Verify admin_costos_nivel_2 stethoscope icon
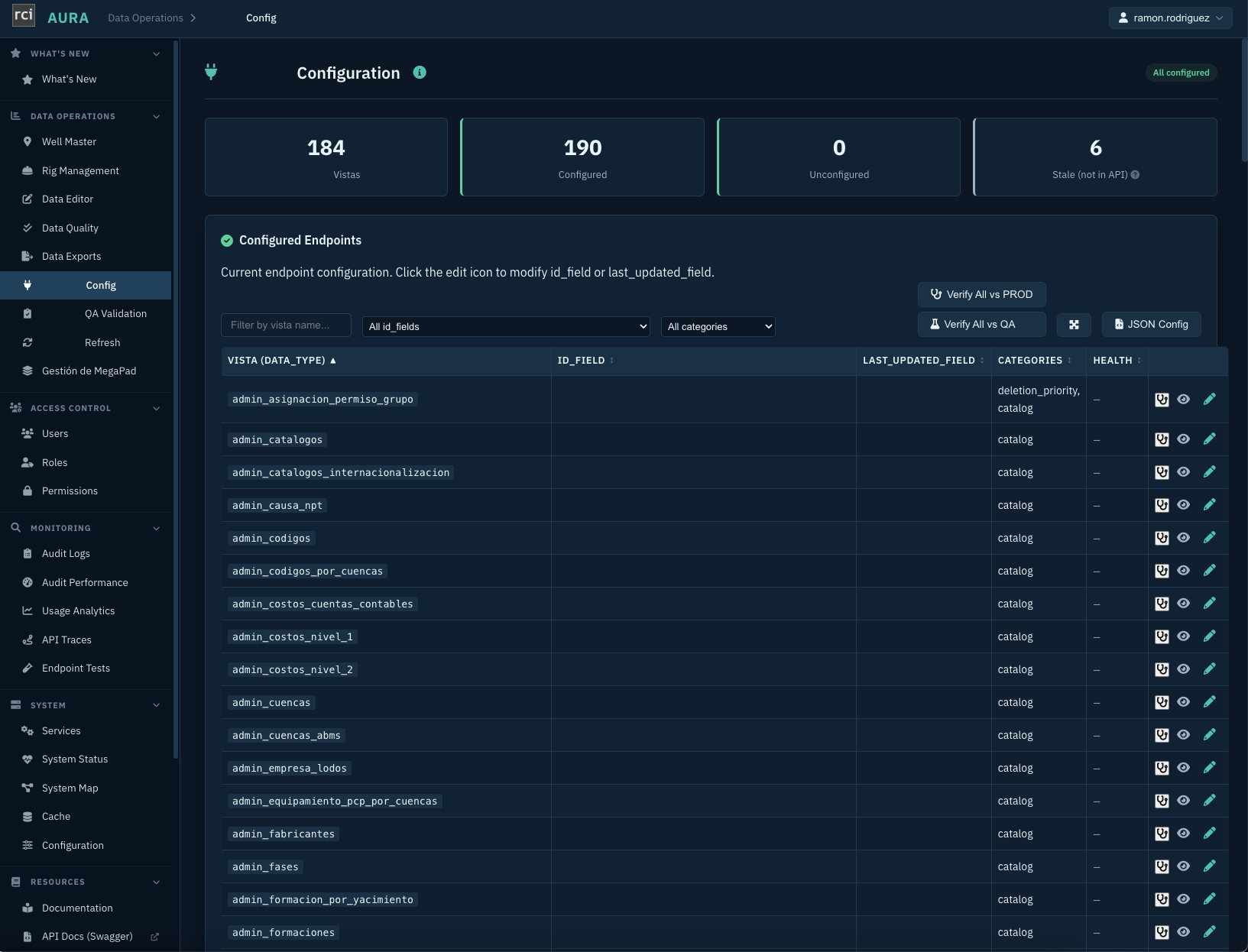The height and width of the screenshot is (952, 1248). pos(1162,669)
